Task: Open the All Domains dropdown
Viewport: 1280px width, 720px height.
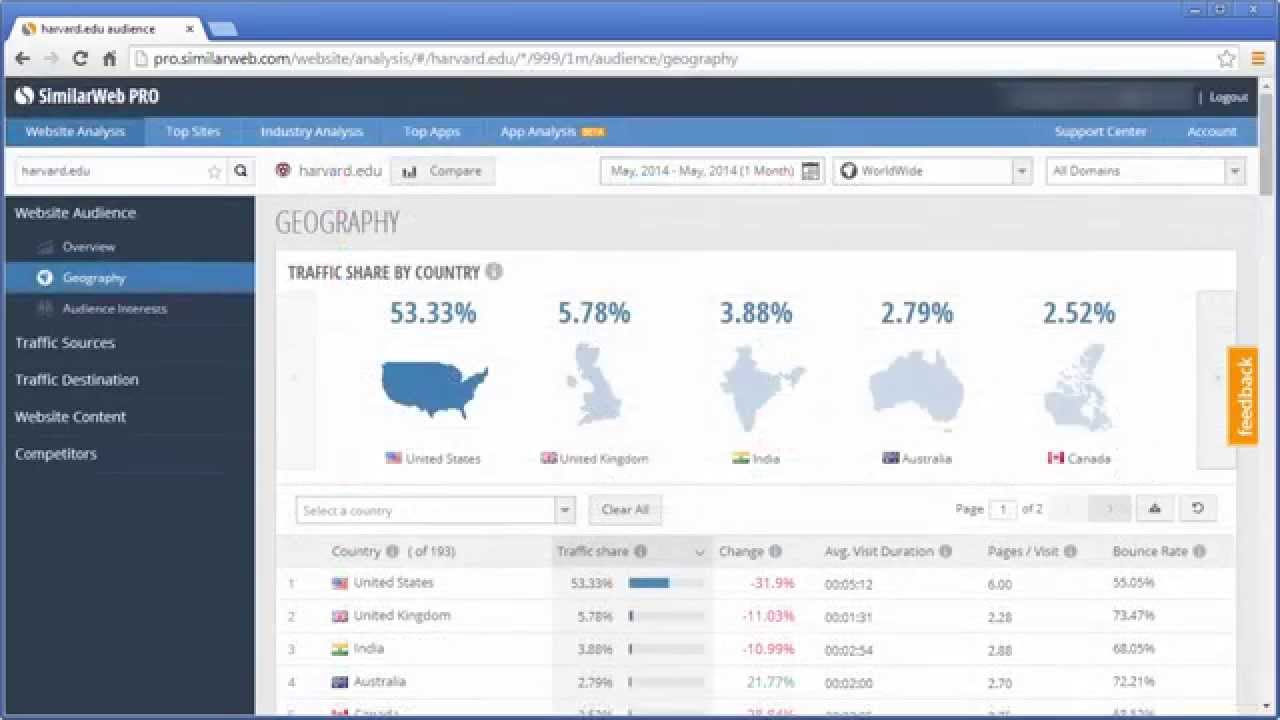Action: [x=1145, y=171]
